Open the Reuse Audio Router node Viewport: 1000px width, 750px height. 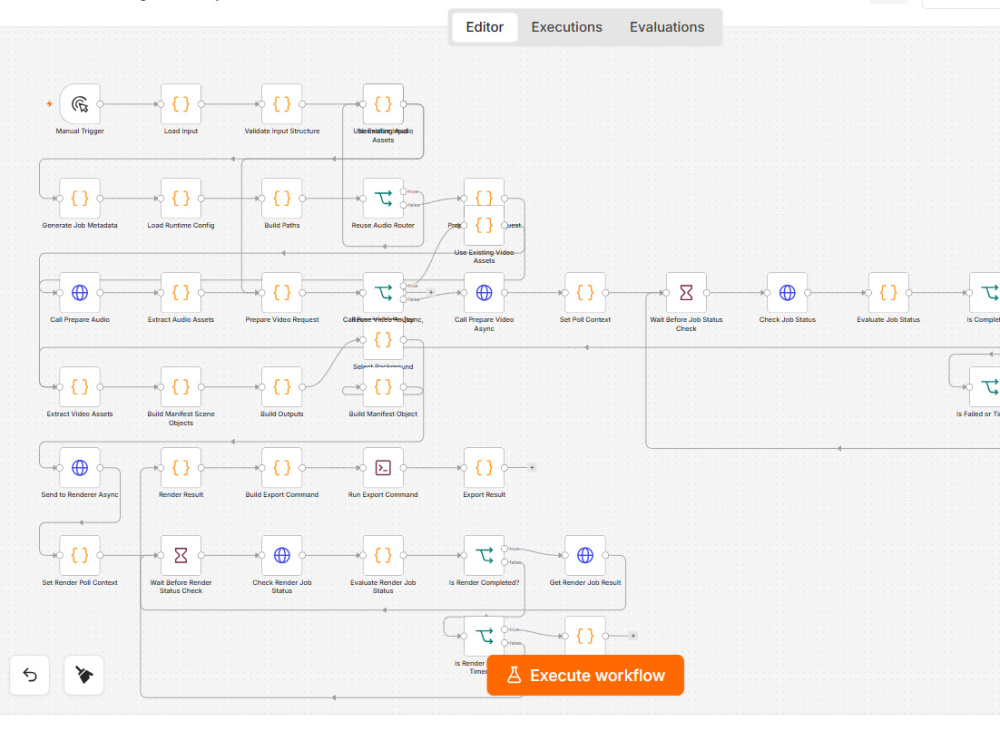coord(383,198)
